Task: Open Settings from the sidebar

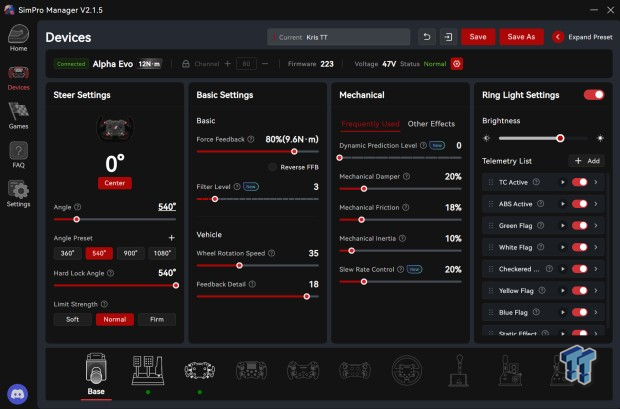Action: [x=19, y=194]
